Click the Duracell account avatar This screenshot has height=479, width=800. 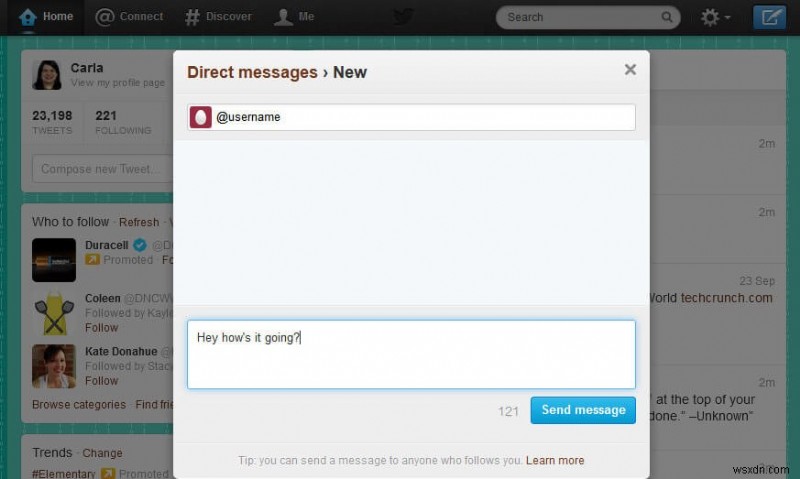53,260
